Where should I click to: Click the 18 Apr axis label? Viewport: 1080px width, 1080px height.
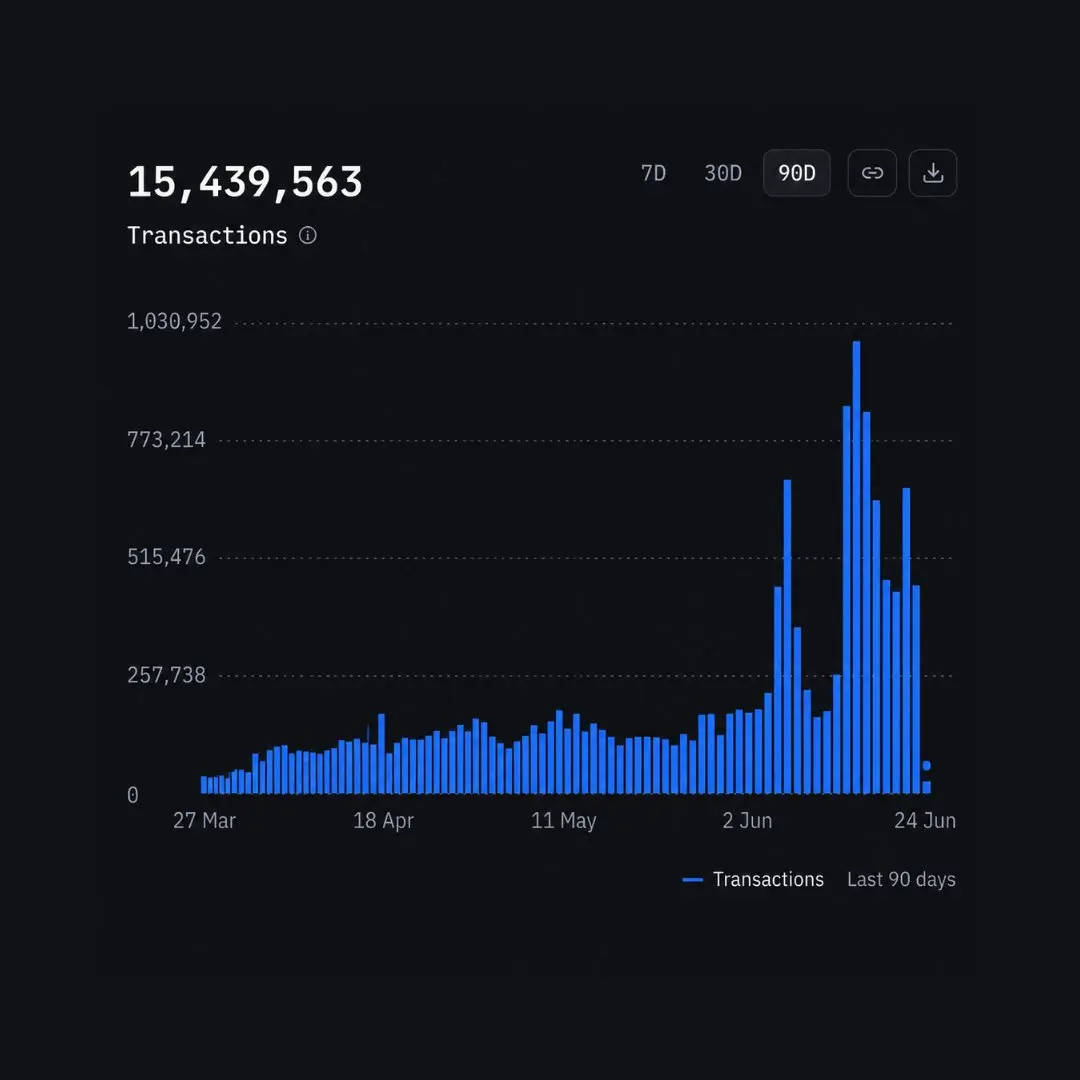coord(383,820)
